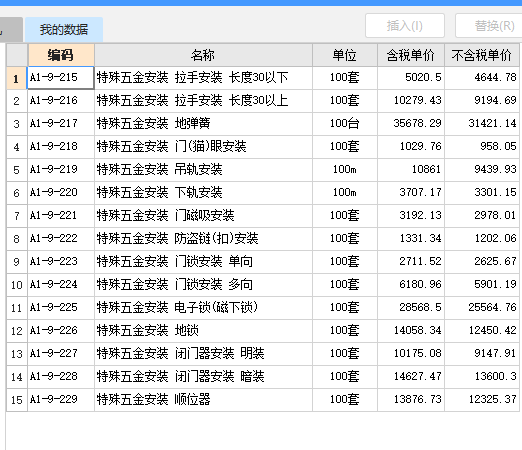The height and width of the screenshot is (450, 522).
Task: Click name 特殊五金安装 门(猫)眼安装
Action: tap(203, 147)
